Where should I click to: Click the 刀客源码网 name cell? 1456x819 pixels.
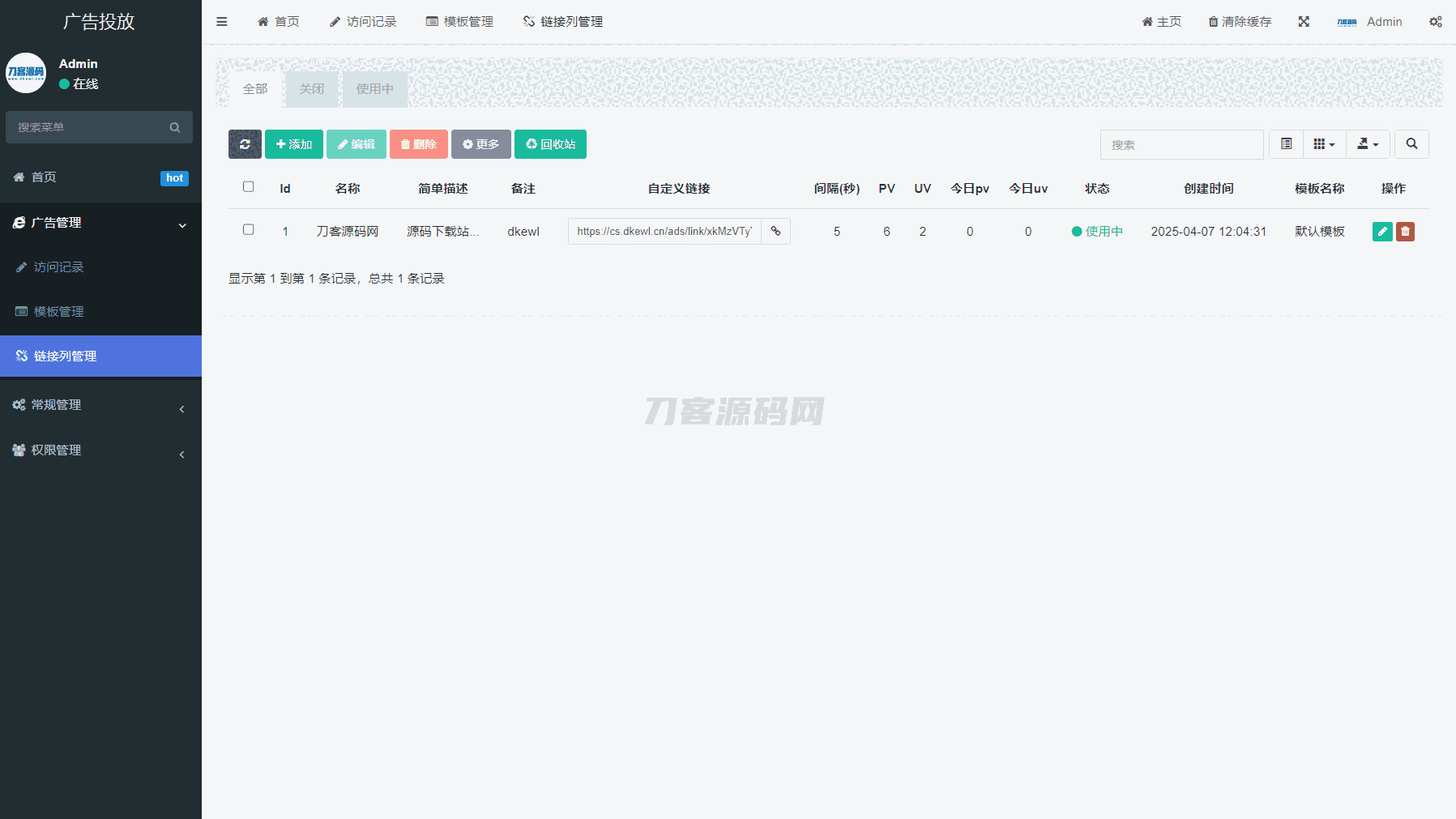point(348,232)
